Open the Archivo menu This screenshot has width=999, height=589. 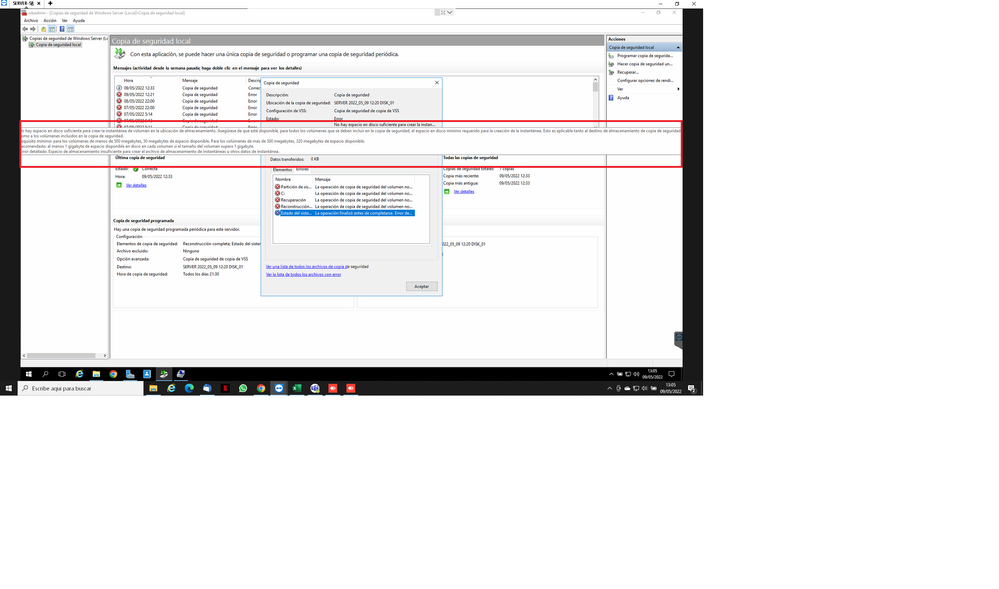tap(31, 20)
